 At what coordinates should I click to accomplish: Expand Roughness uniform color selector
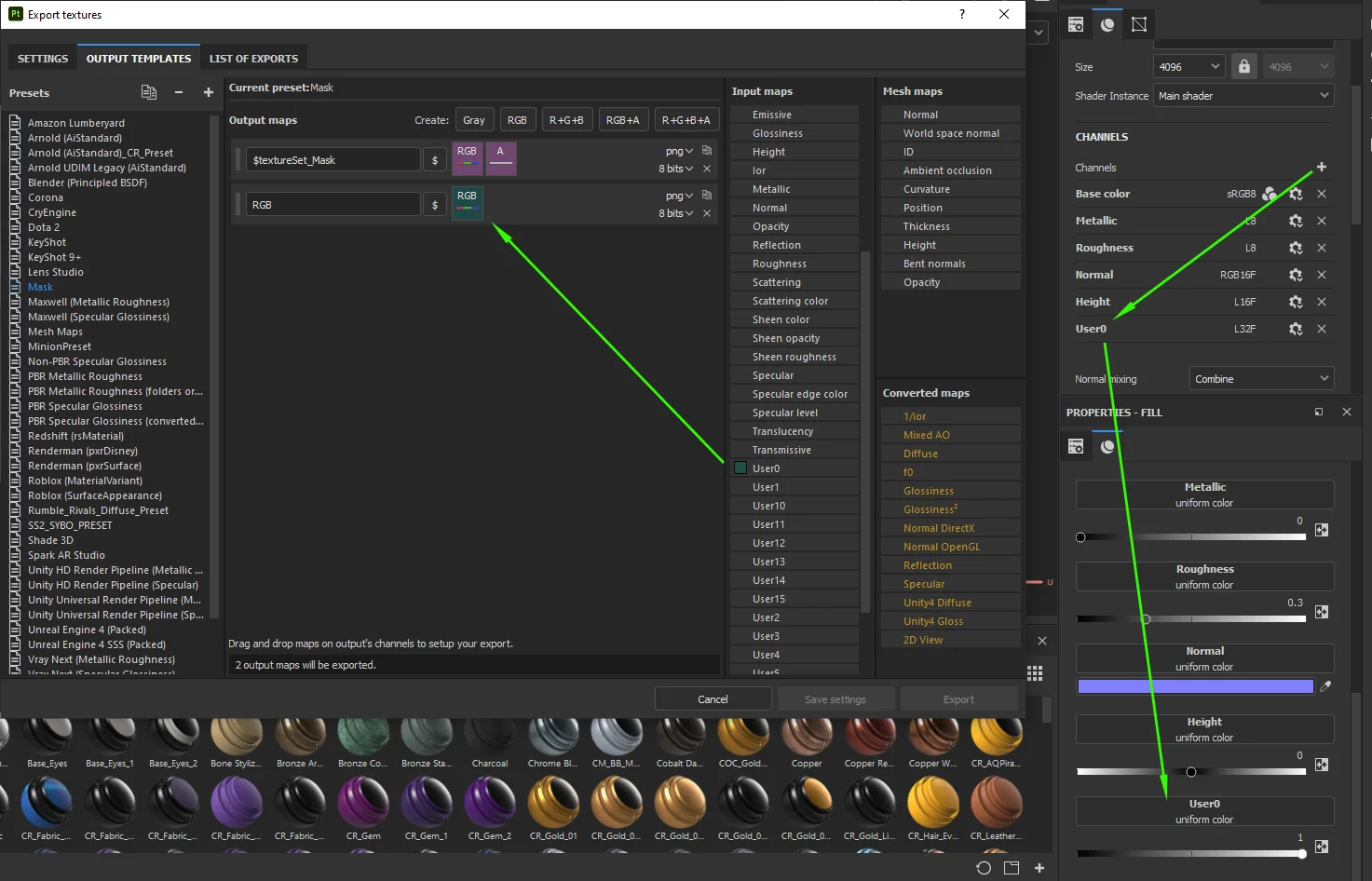pyautogui.click(x=1204, y=576)
